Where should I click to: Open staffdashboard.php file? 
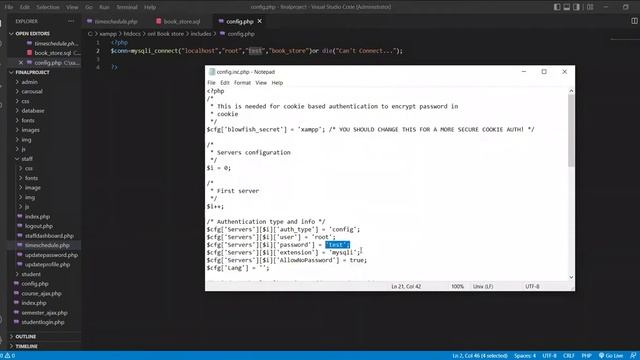click(49, 236)
